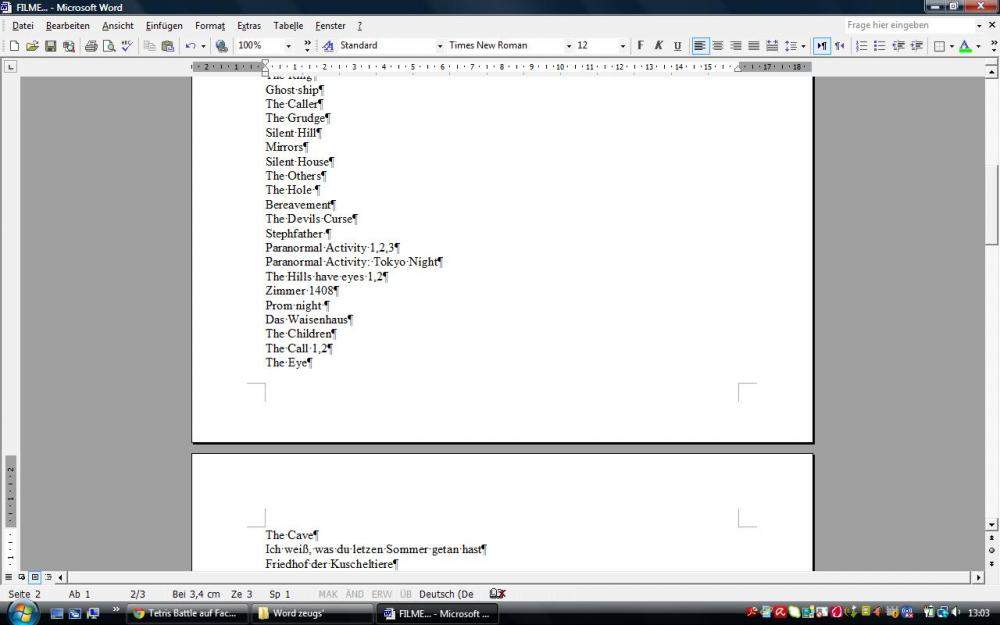Click the line spacing icon
This screenshot has width=1000, height=625.
click(791, 46)
